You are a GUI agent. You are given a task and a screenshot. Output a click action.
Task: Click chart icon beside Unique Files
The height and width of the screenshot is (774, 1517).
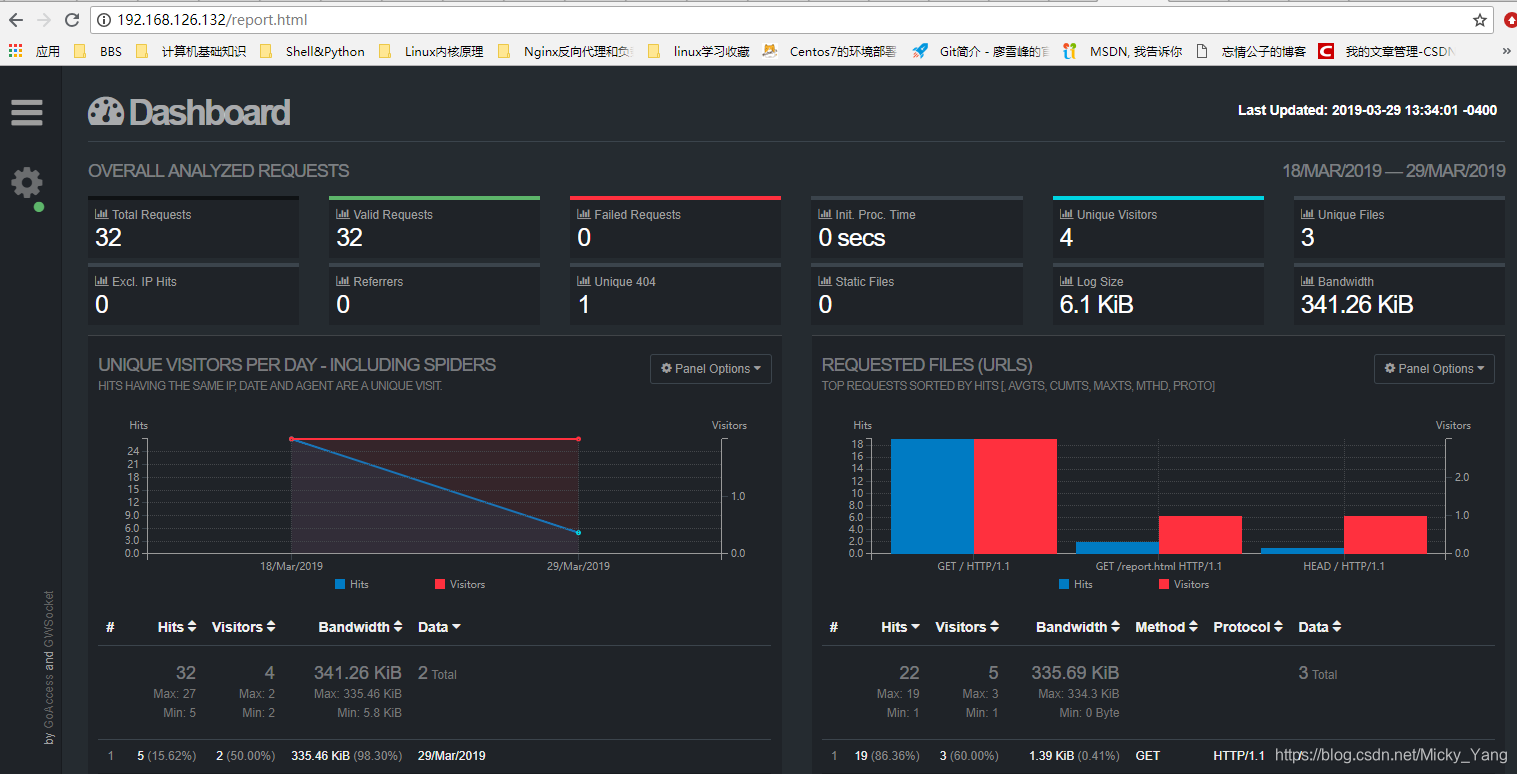click(1307, 214)
